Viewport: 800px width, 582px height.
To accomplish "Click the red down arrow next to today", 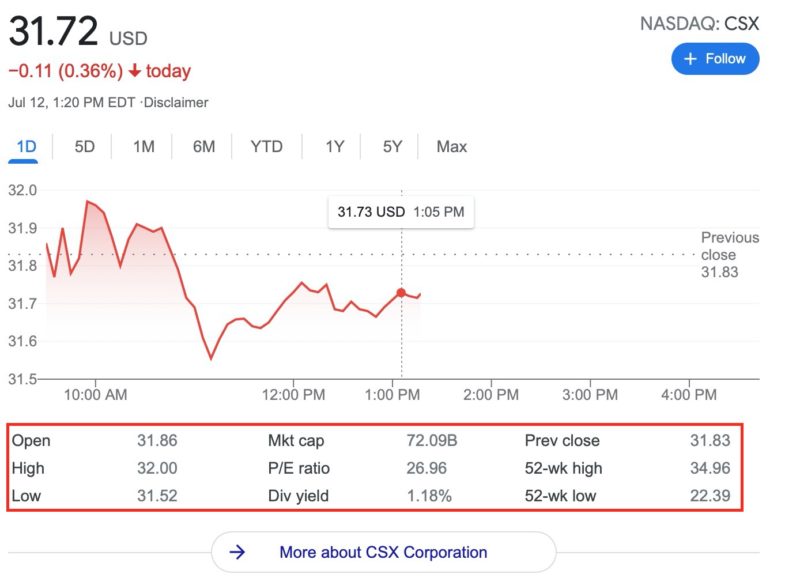I will coord(135,71).
